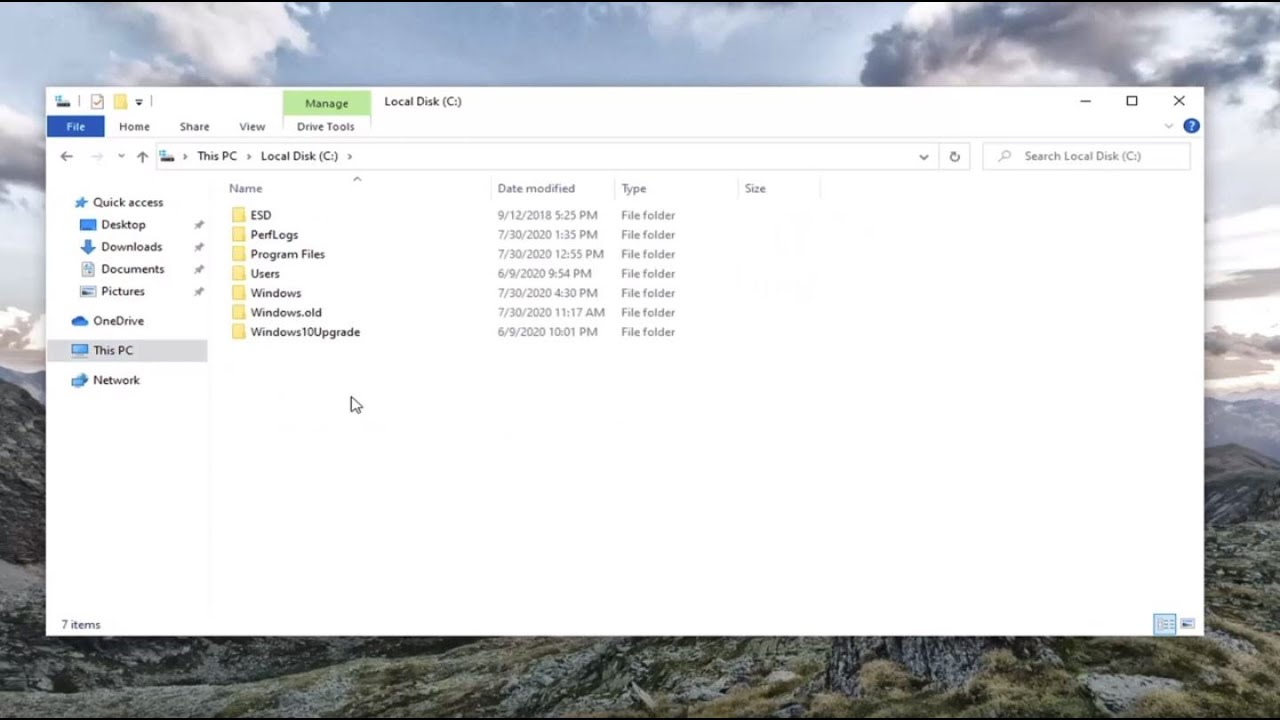Open the blue Help icon
This screenshot has height=720, width=1280.
point(1191,126)
